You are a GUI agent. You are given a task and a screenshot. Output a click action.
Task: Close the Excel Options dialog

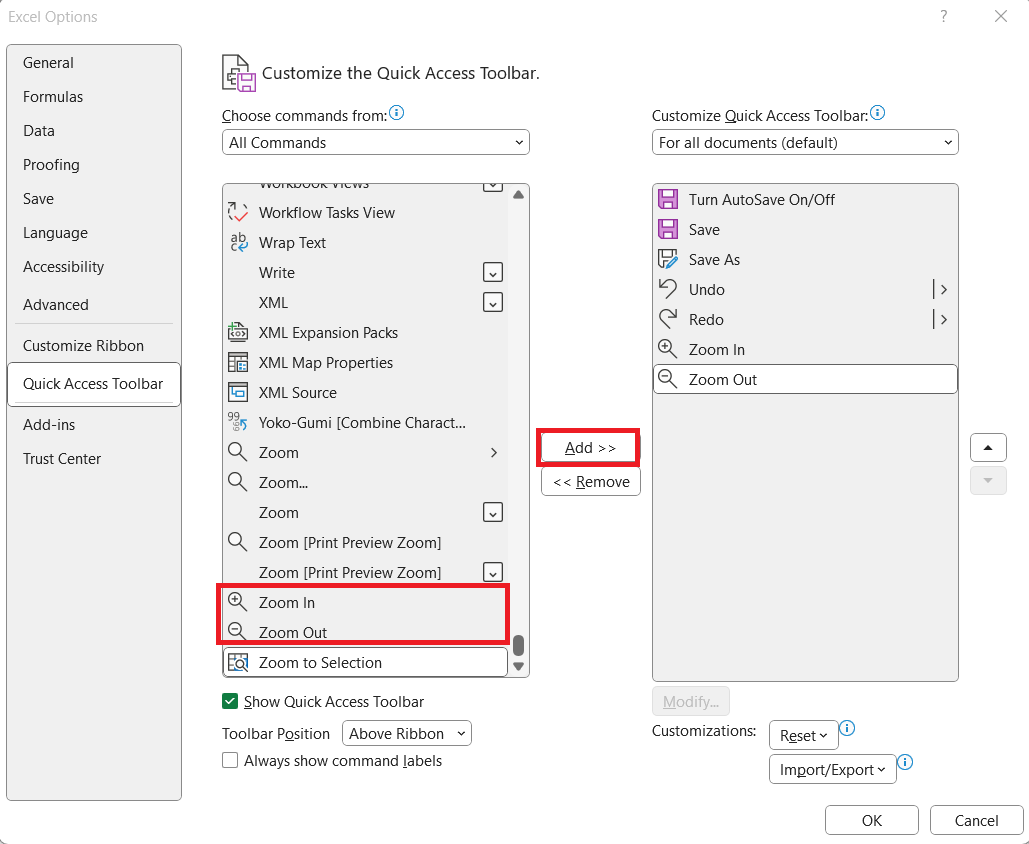1001,16
